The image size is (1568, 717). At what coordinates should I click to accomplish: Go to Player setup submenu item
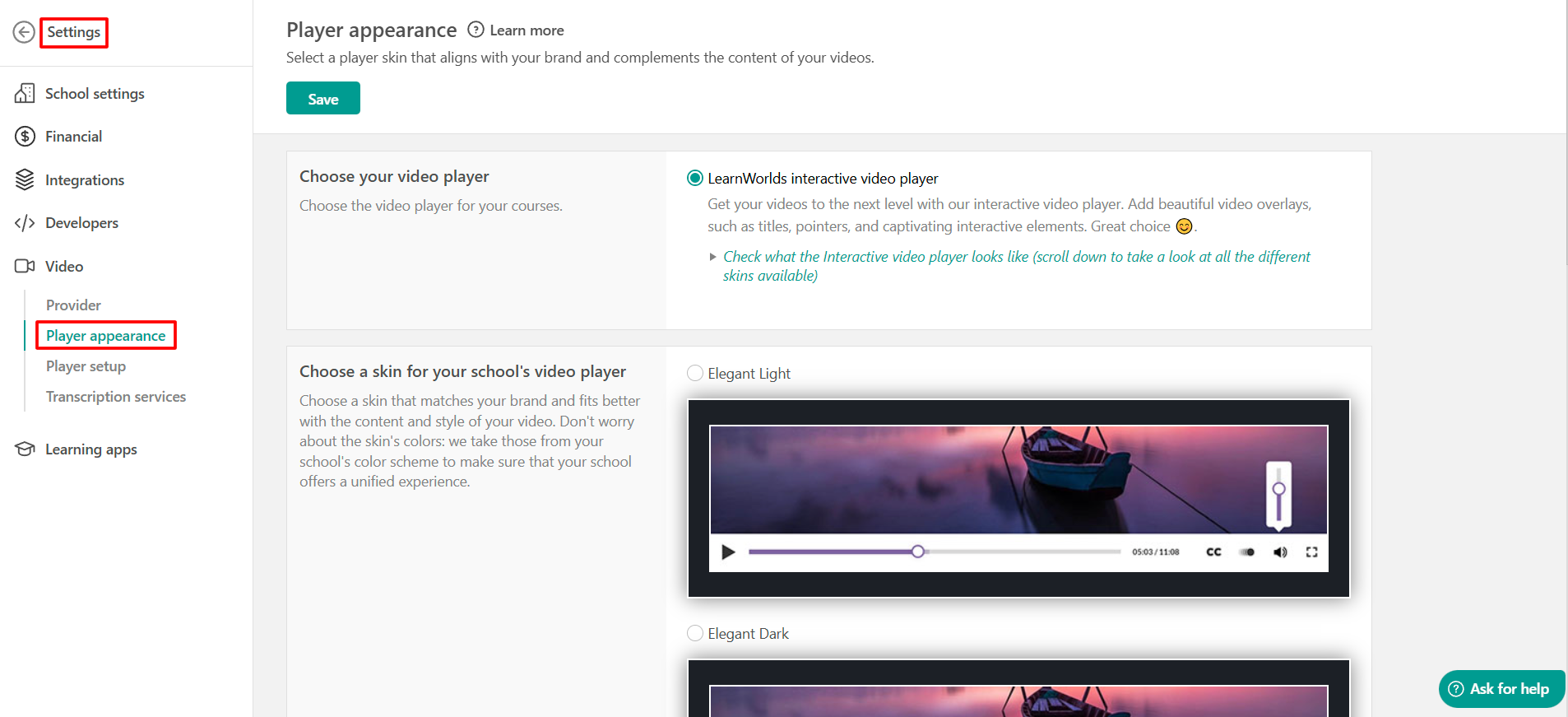point(86,365)
